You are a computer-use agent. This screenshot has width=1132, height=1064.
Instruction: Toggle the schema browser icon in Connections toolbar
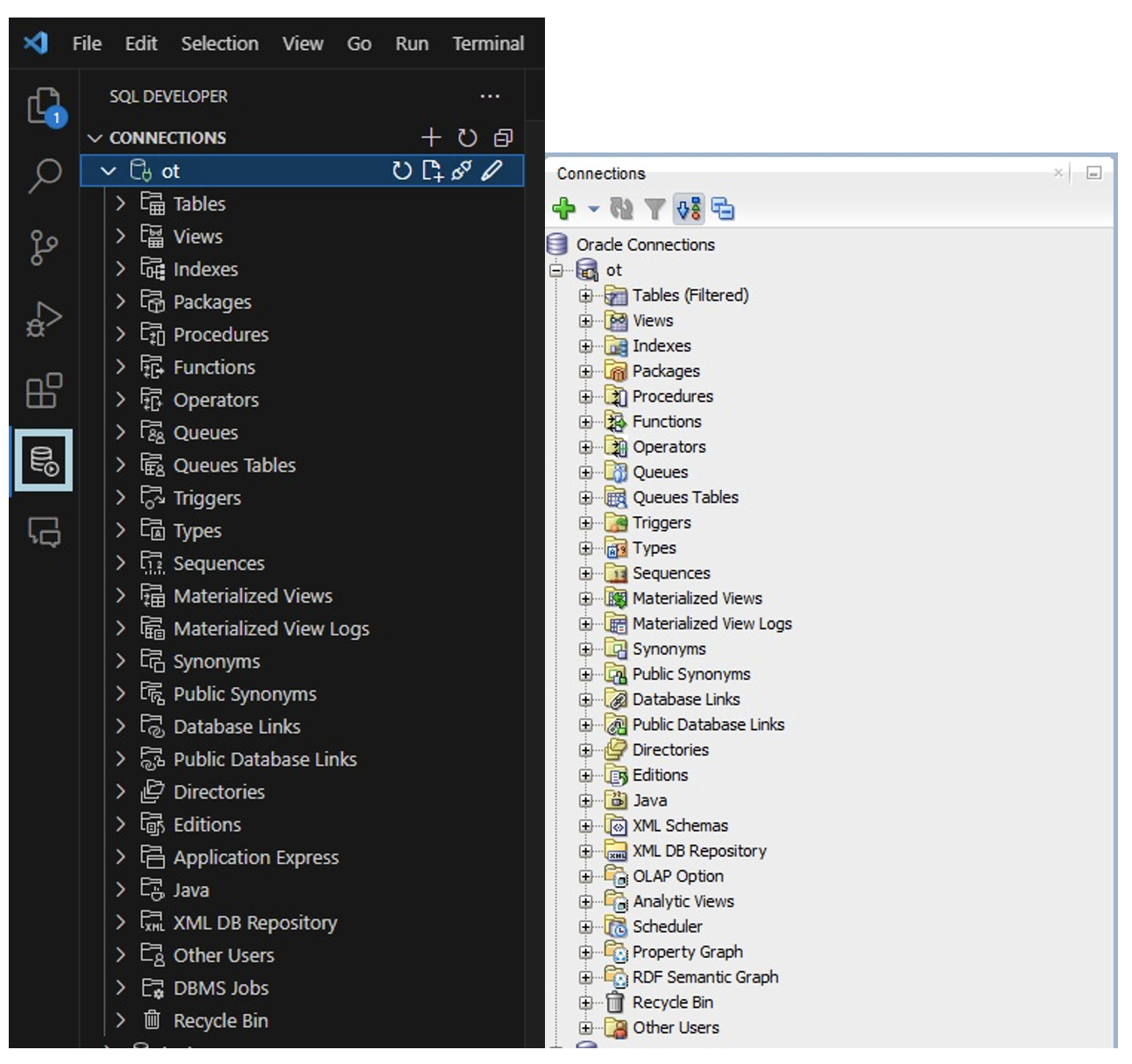click(x=689, y=209)
